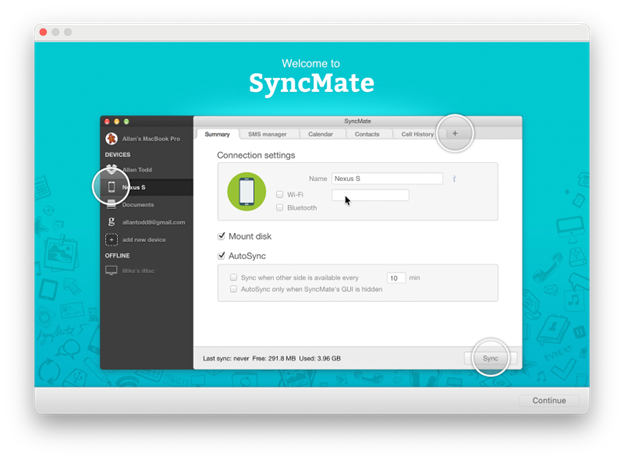The height and width of the screenshot is (460, 624).
Task: Click the Mike's iMac monitor icon
Action: pos(111,270)
